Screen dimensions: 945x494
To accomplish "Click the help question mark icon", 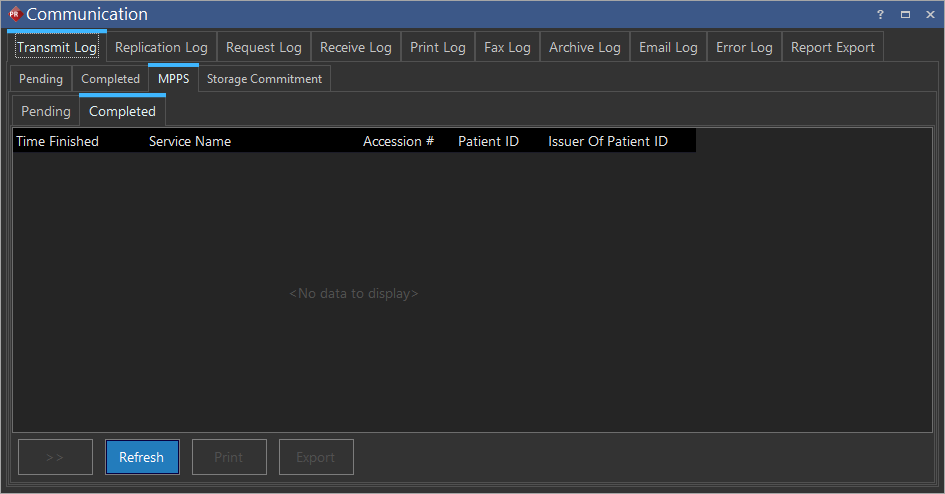I will click(x=880, y=14).
